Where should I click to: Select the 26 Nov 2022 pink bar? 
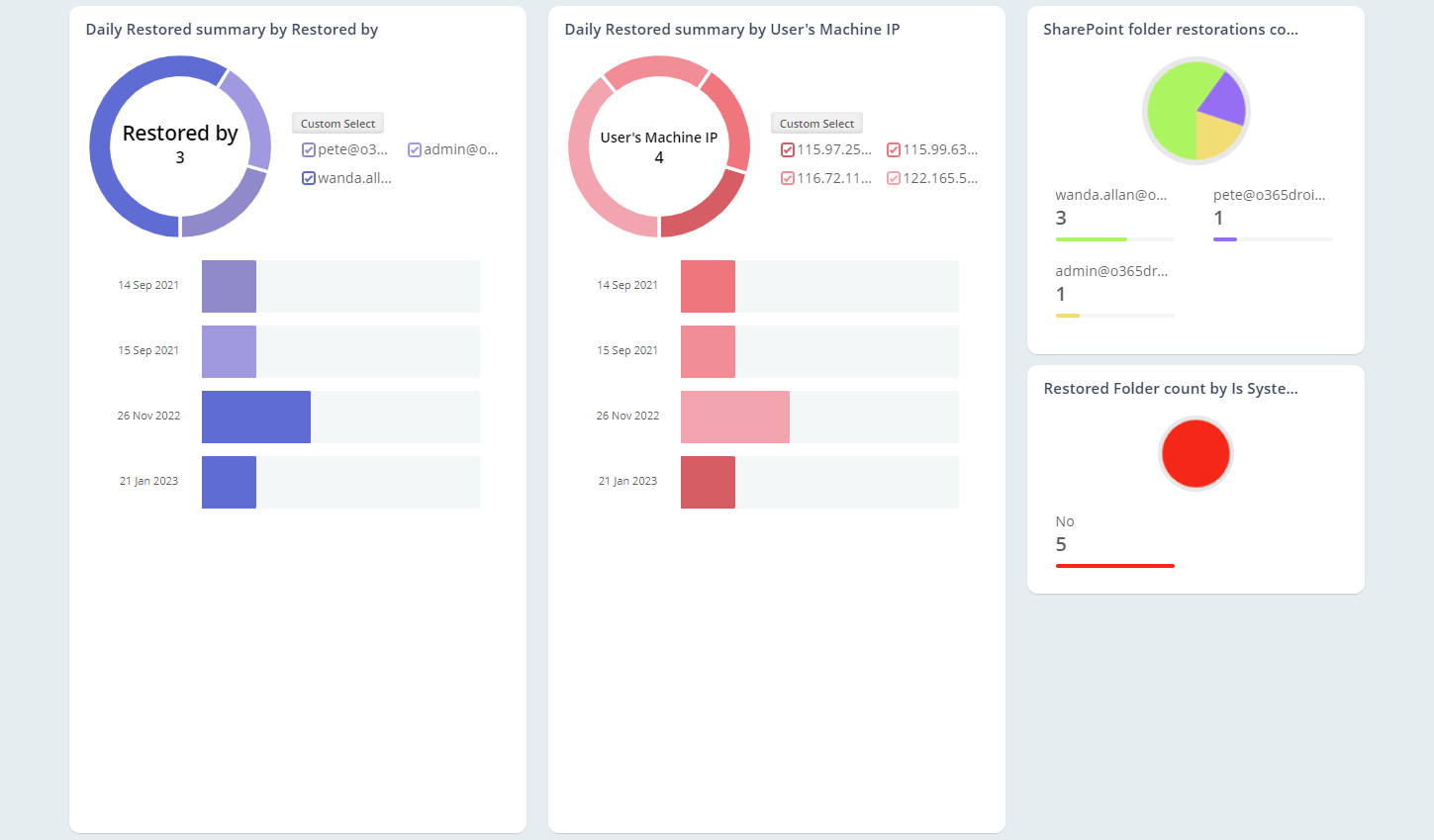pos(734,417)
